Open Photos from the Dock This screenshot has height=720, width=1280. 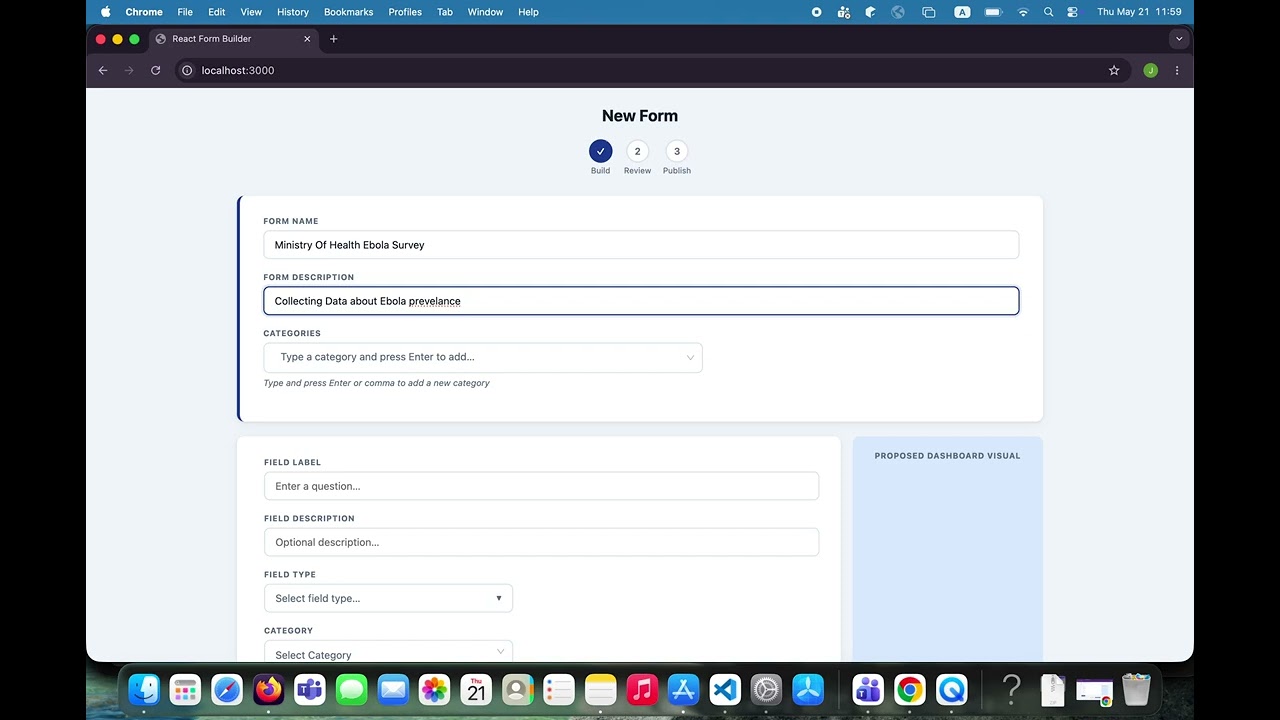point(434,689)
